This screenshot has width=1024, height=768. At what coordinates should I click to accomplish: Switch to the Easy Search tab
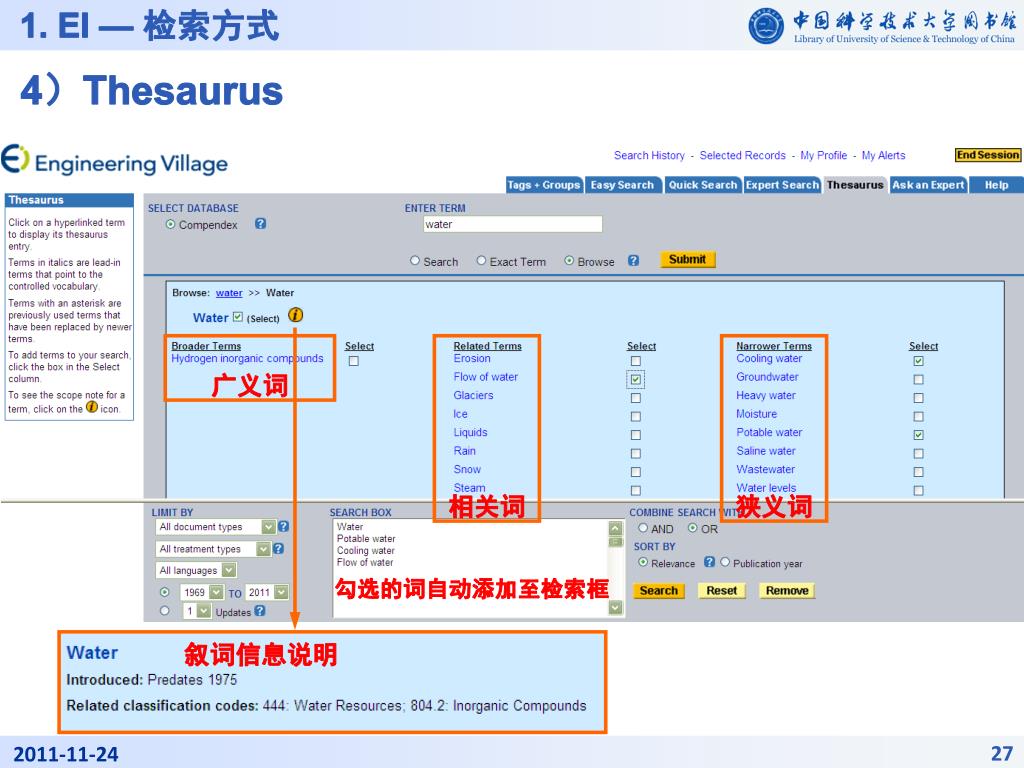tap(623, 185)
